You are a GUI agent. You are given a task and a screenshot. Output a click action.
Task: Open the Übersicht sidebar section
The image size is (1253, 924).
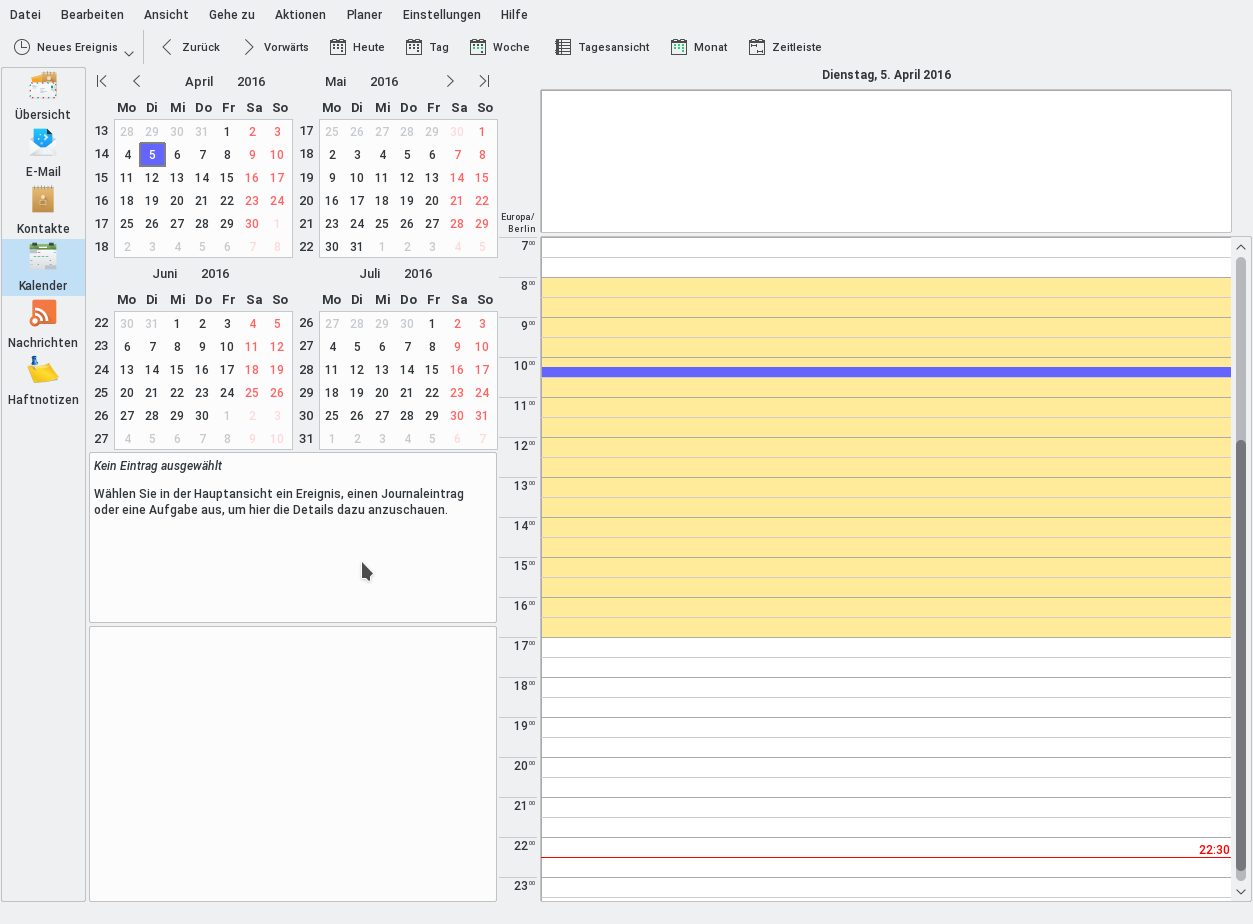click(43, 96)
